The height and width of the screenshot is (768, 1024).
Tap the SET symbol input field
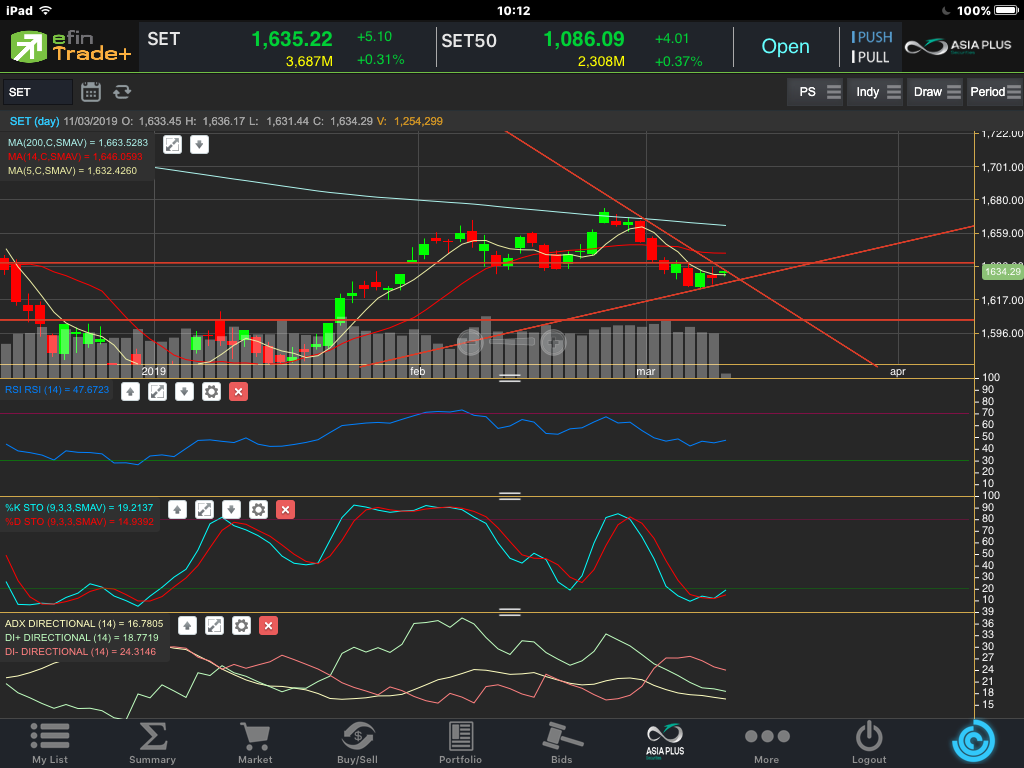38,92
